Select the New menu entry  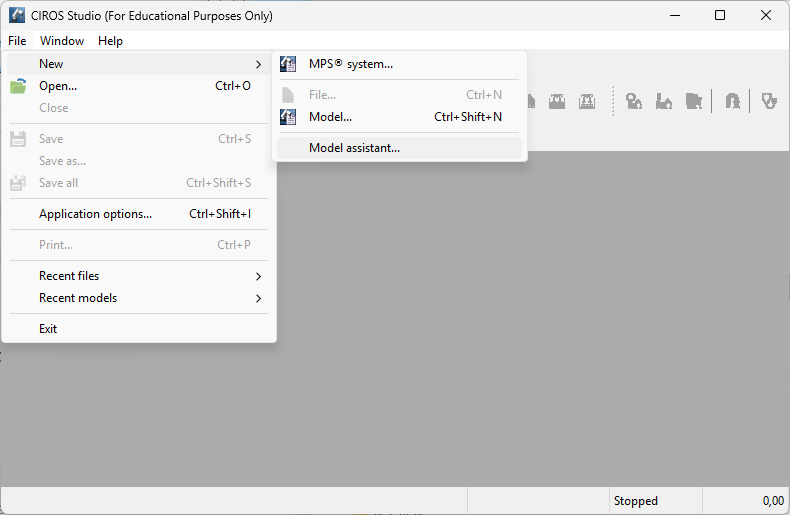(x=139, y=64)
